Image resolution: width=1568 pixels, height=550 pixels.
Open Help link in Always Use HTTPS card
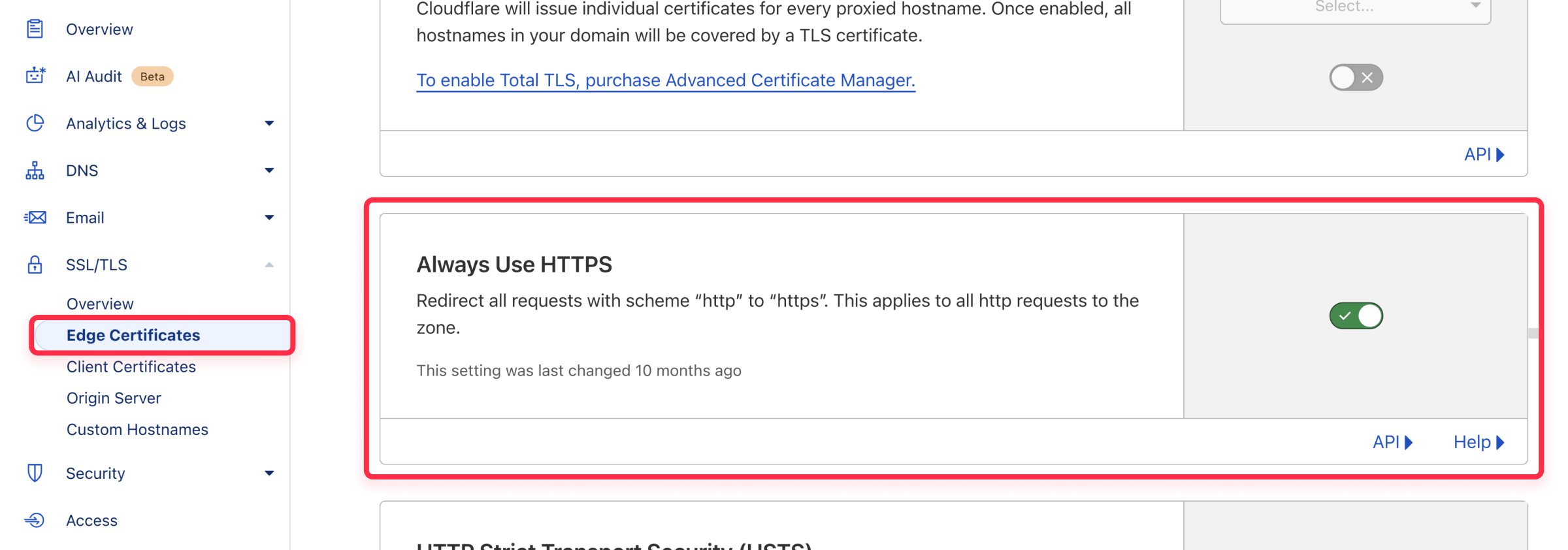coord(1479,442)
